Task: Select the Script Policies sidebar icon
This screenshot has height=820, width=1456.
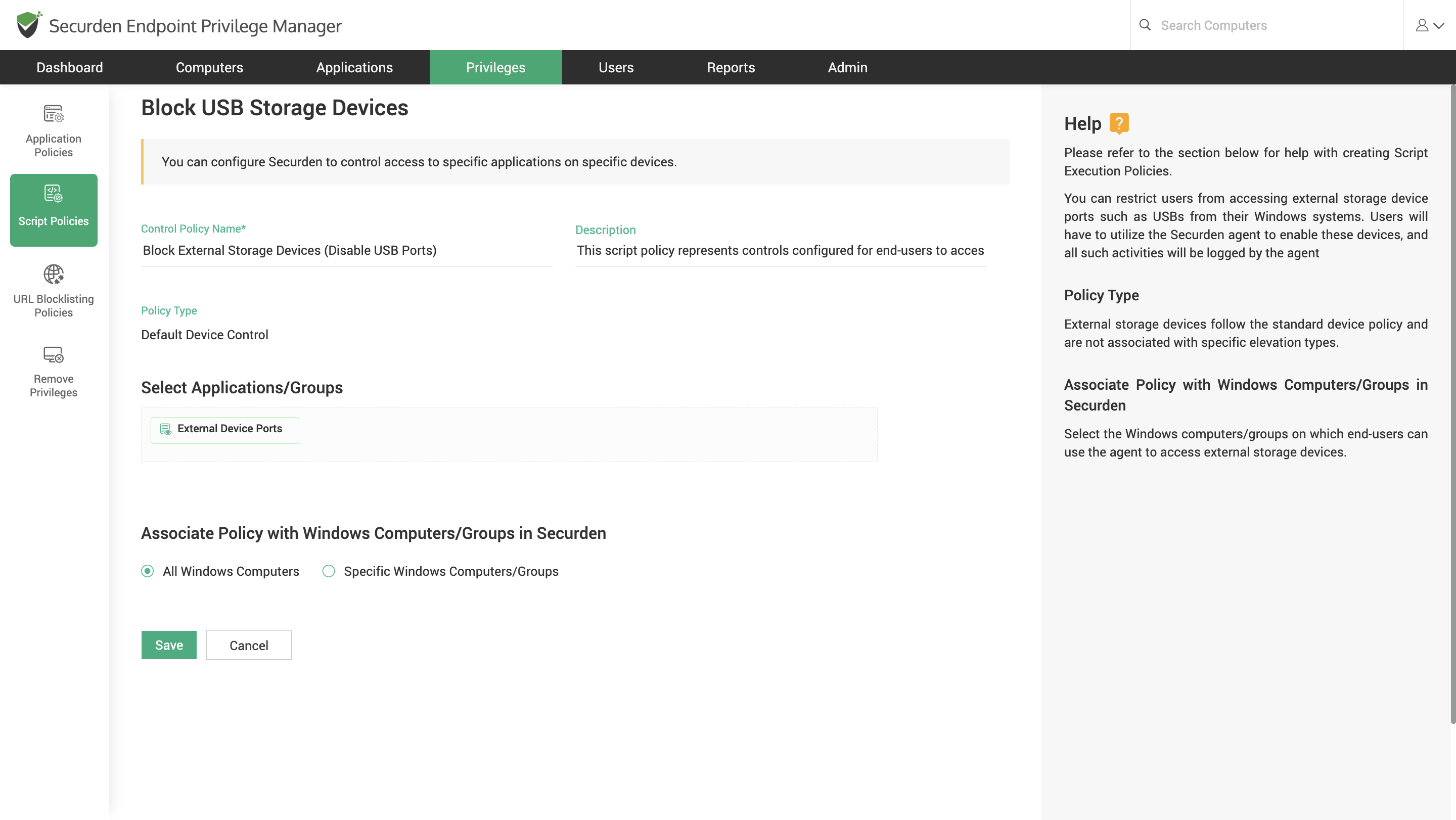Action: [54, 194]
